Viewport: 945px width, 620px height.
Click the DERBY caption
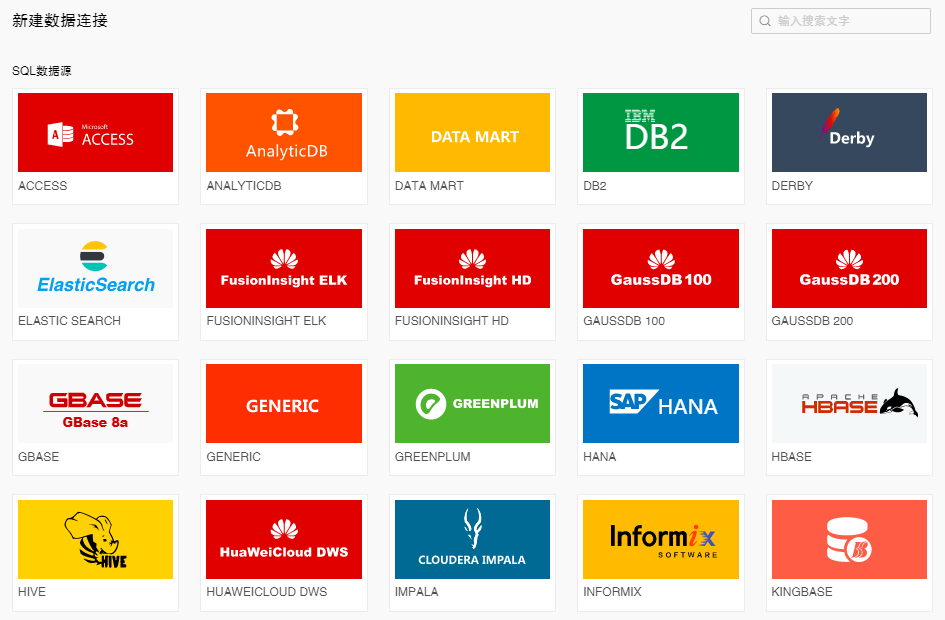pyautogui.click(x=792, y=186)
